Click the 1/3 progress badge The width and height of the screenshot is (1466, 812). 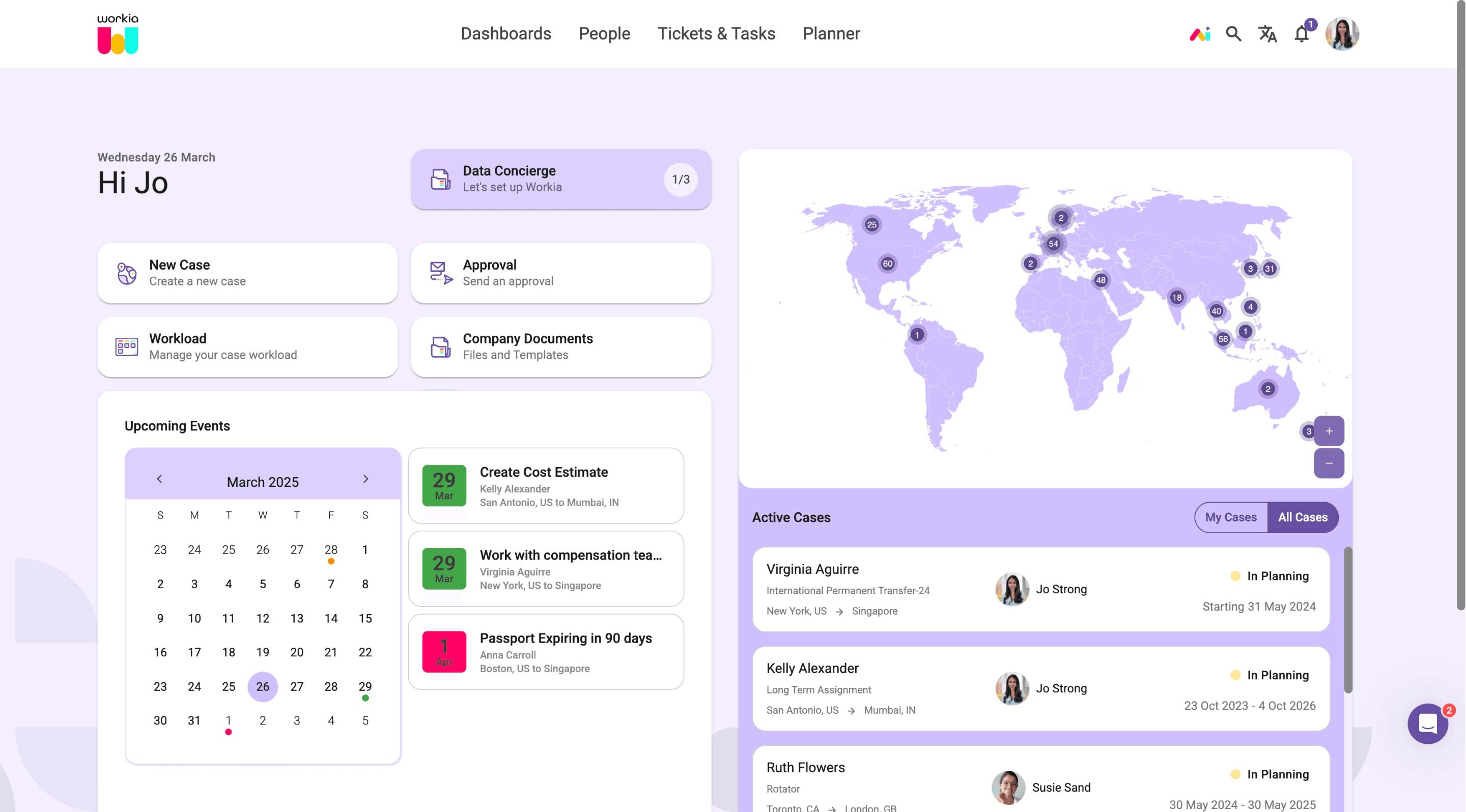click(680, 179)
